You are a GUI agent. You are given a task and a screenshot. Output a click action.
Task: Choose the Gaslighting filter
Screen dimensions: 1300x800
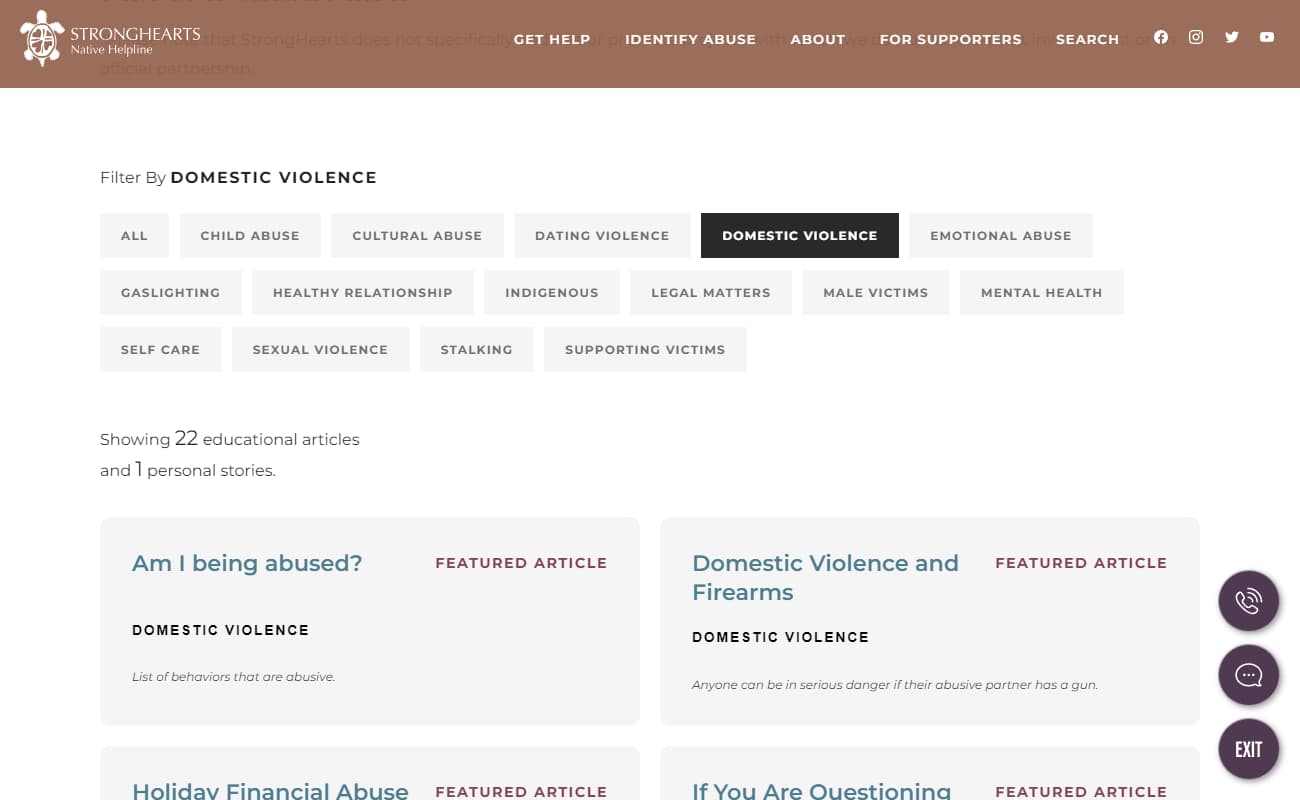click(171, 292)
